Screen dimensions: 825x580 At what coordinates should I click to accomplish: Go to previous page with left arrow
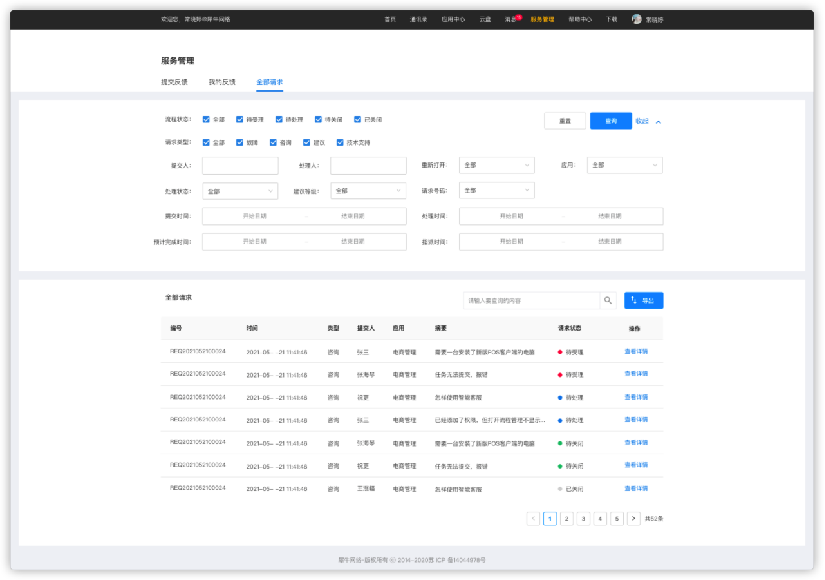coord(533,518)
